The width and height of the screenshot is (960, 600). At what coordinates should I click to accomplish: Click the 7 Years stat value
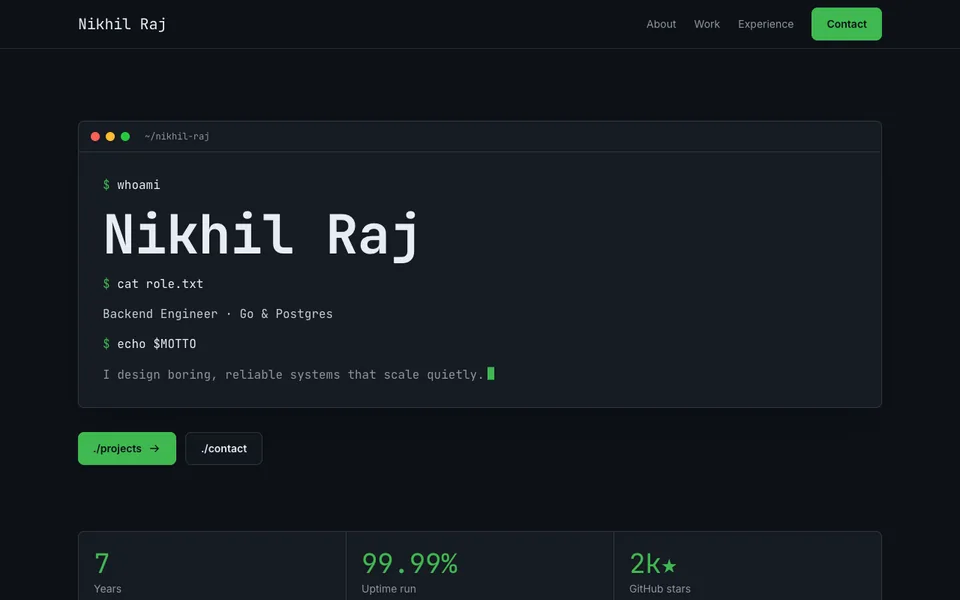pos(102,563)
